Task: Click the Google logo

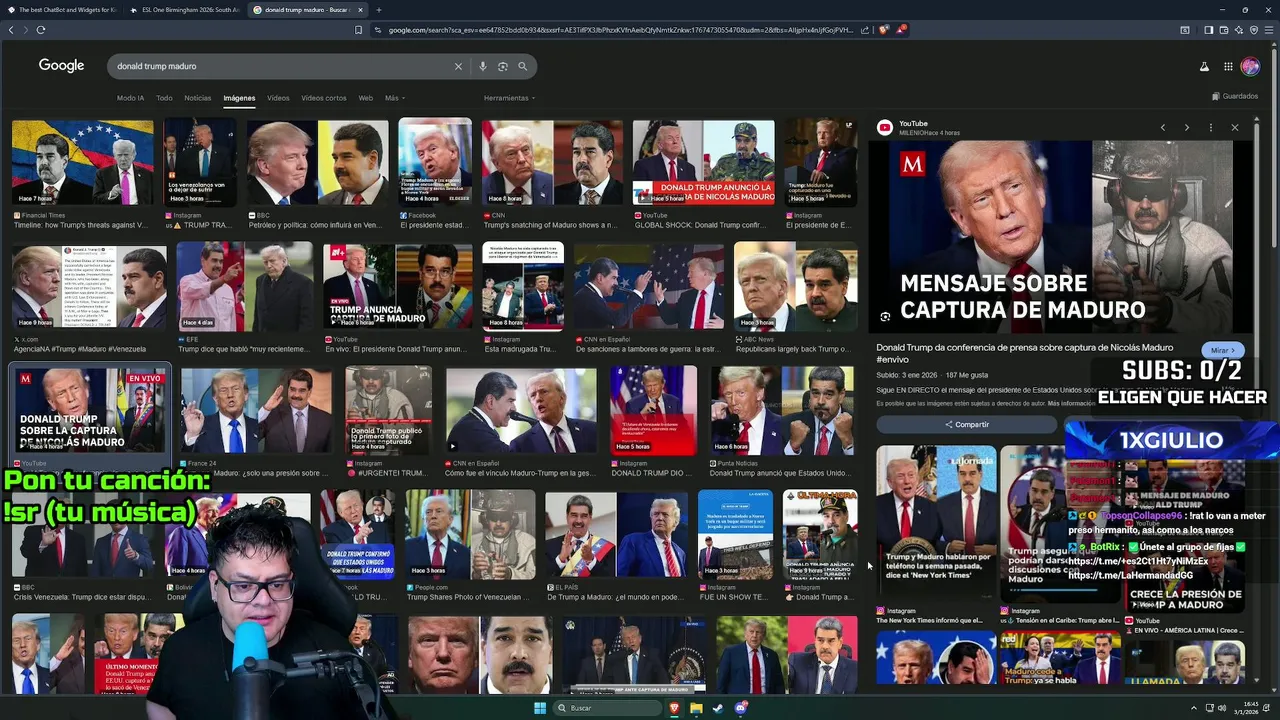Action: (x=61, y=65)
